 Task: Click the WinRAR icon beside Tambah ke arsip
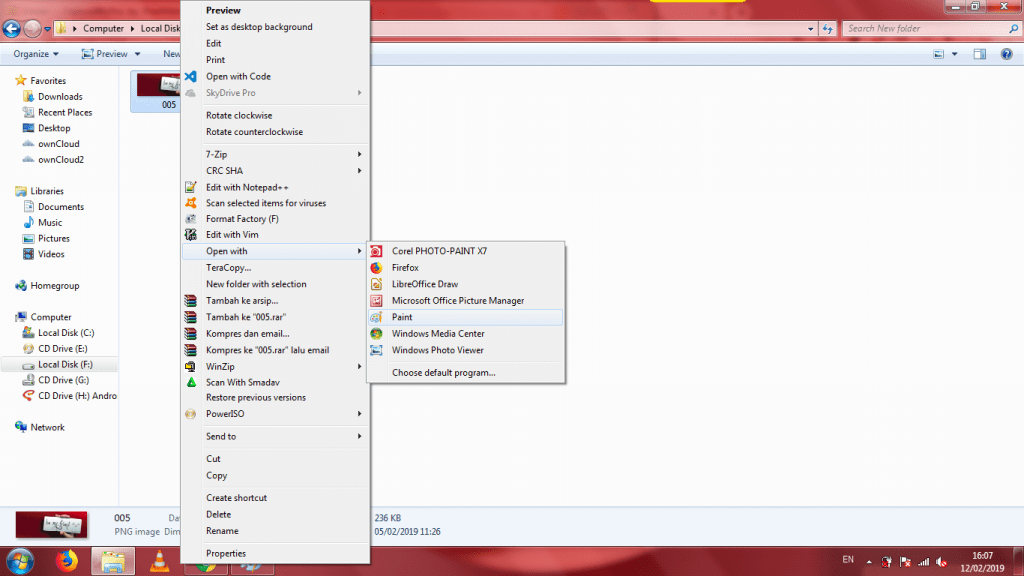tap(190, 300)
